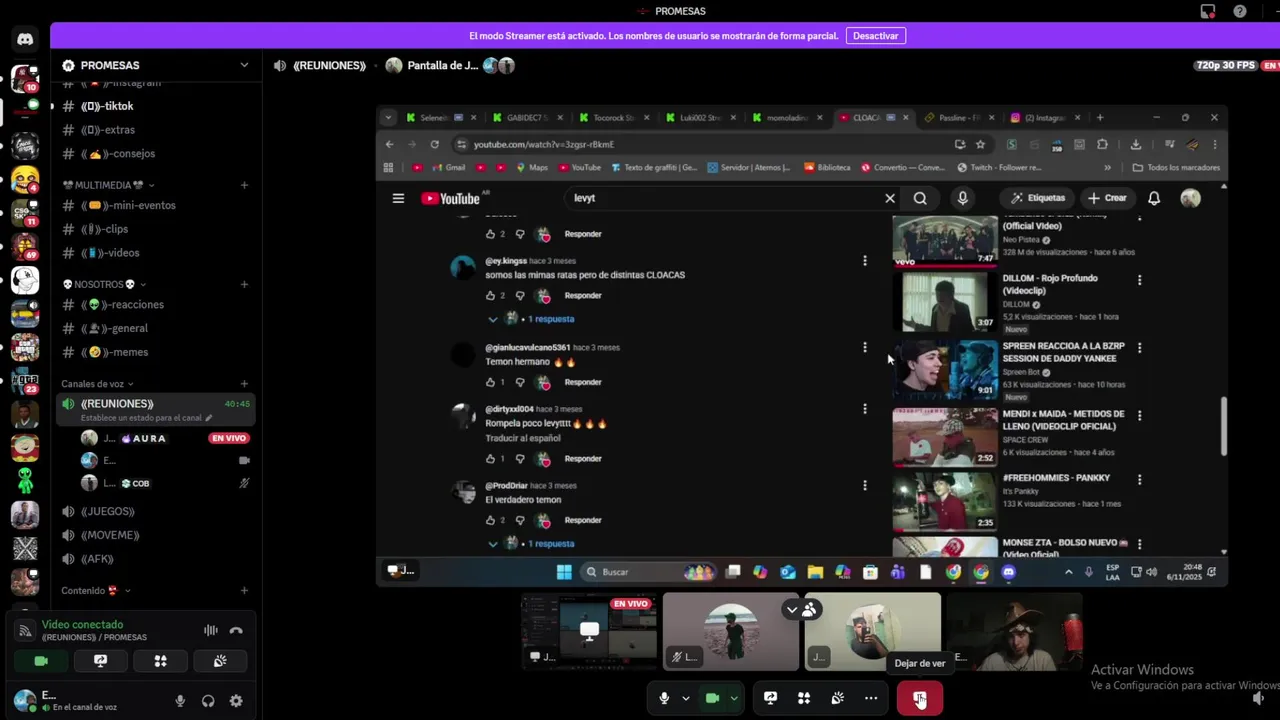Start an activity from the voice panel
1280x720 pixels.
(160, 661)
